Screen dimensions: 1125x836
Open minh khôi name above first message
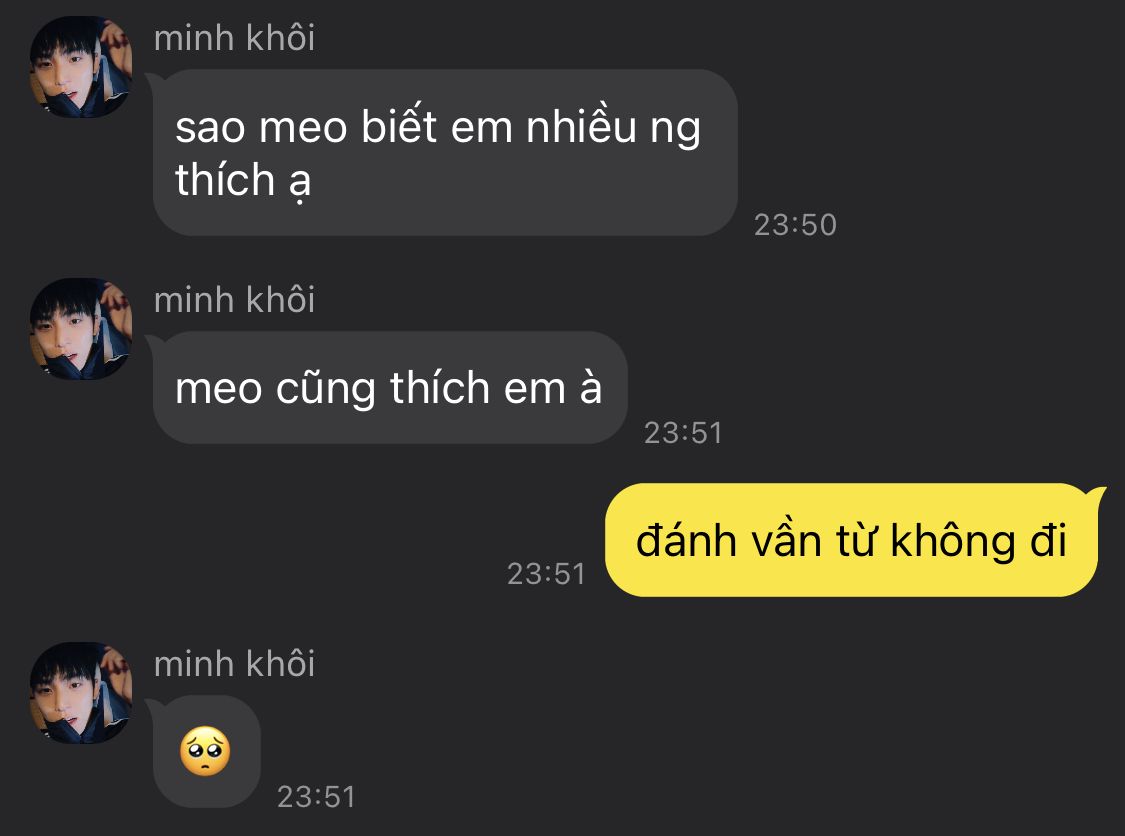[x=234, y=38]
